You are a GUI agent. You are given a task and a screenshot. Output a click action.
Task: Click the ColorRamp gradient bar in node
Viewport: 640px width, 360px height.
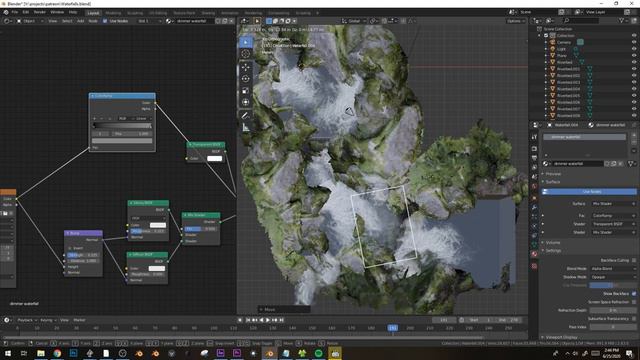[122, 126]
